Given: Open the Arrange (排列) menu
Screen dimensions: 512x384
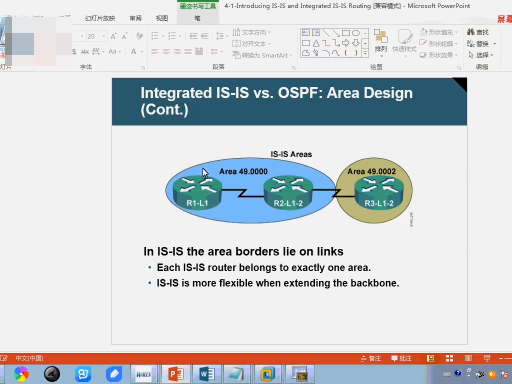Looking at the screenshot, I should click(381, 43).
